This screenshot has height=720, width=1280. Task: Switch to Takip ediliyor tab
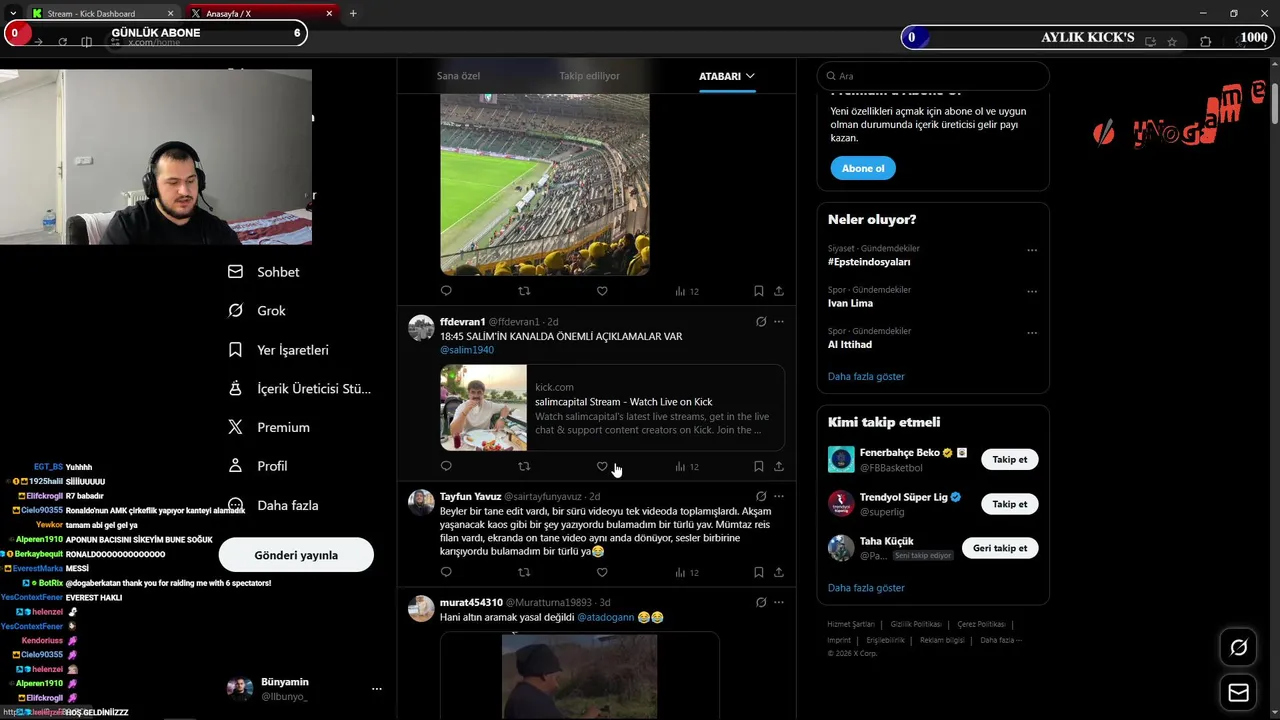coord(589,76)
